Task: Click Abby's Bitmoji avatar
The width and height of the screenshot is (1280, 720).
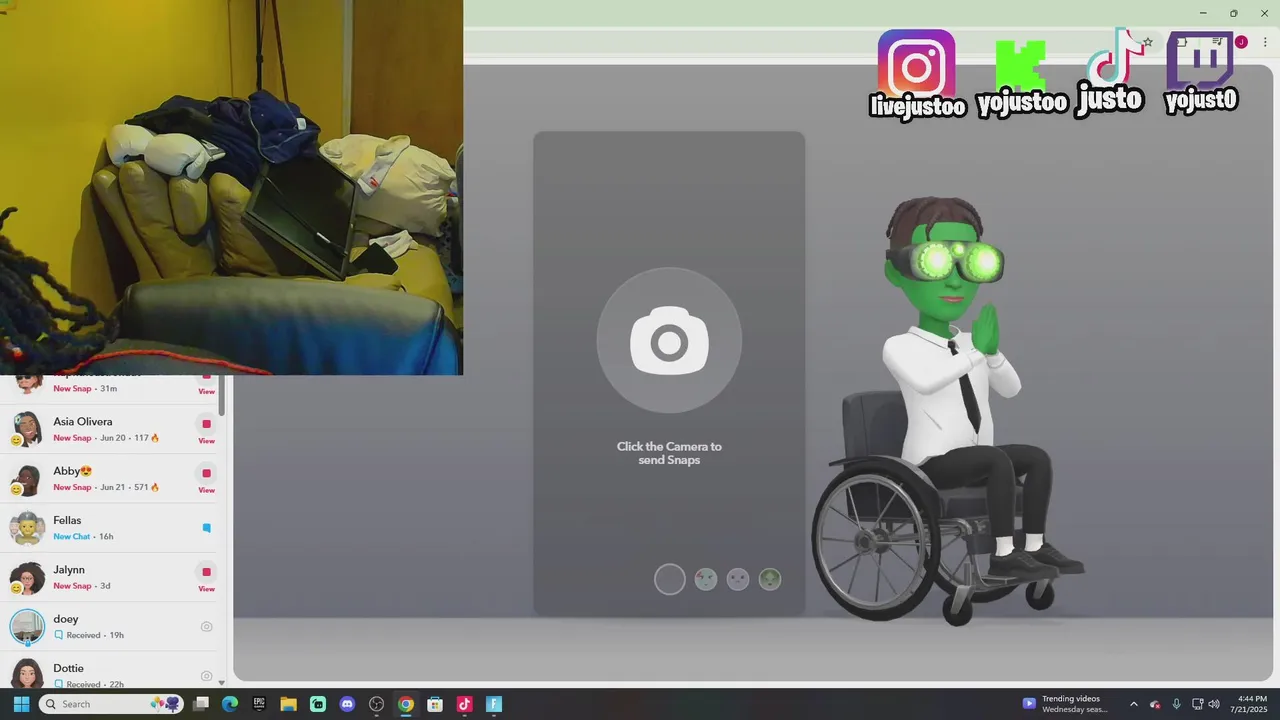Action: pos(27,479)
